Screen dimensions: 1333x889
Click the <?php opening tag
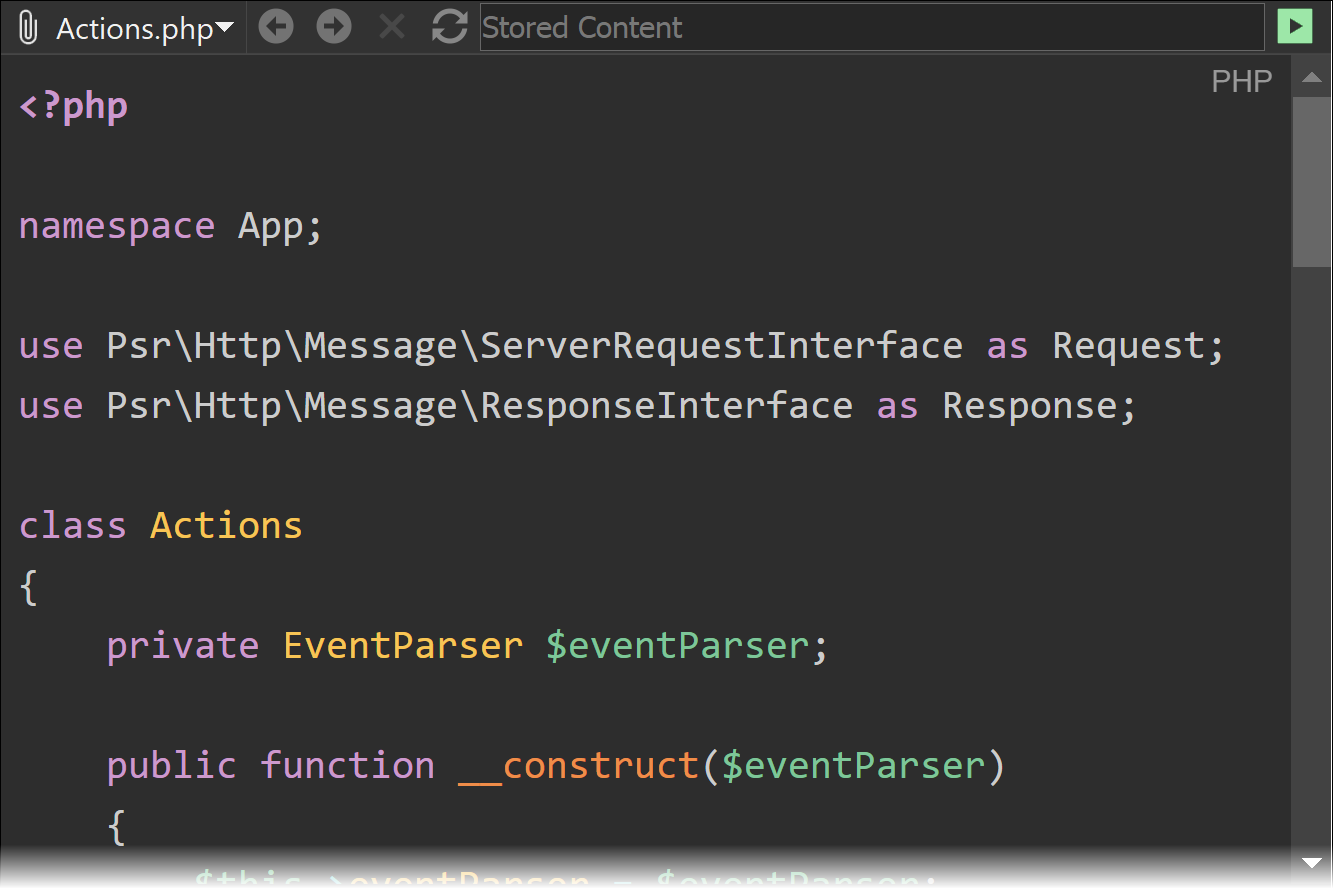click(73, 106)
